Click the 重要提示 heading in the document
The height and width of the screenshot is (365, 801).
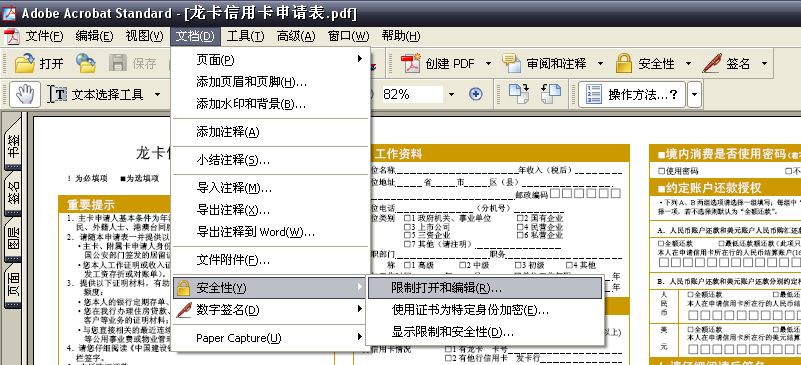pos(91,205)
